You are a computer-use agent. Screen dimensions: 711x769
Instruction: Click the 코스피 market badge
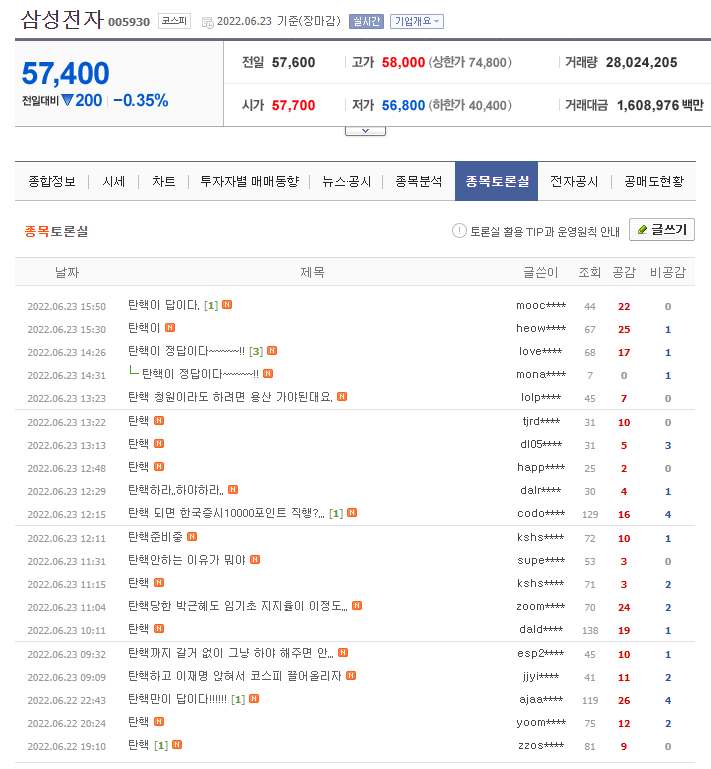point(174,21)
